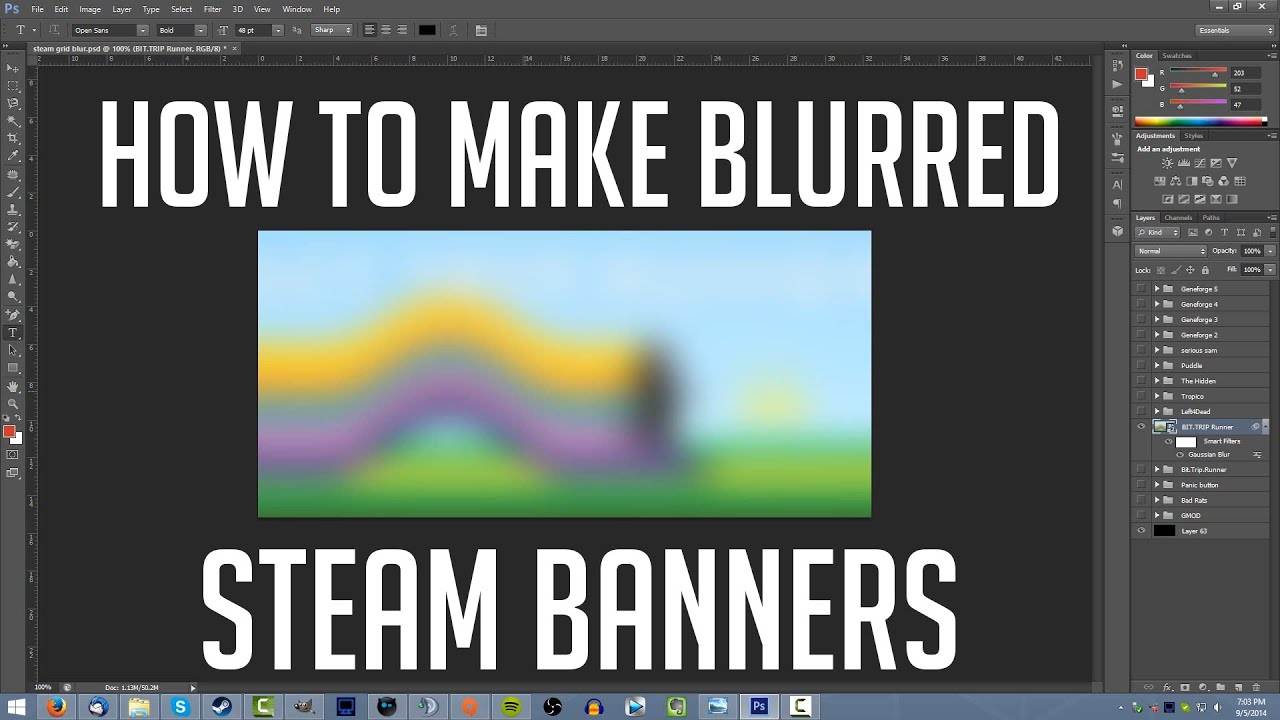Screen dimensions: 1280x720
Task: Click the black text color swatch
Action: pyautogui.click(x=427, y=30)
